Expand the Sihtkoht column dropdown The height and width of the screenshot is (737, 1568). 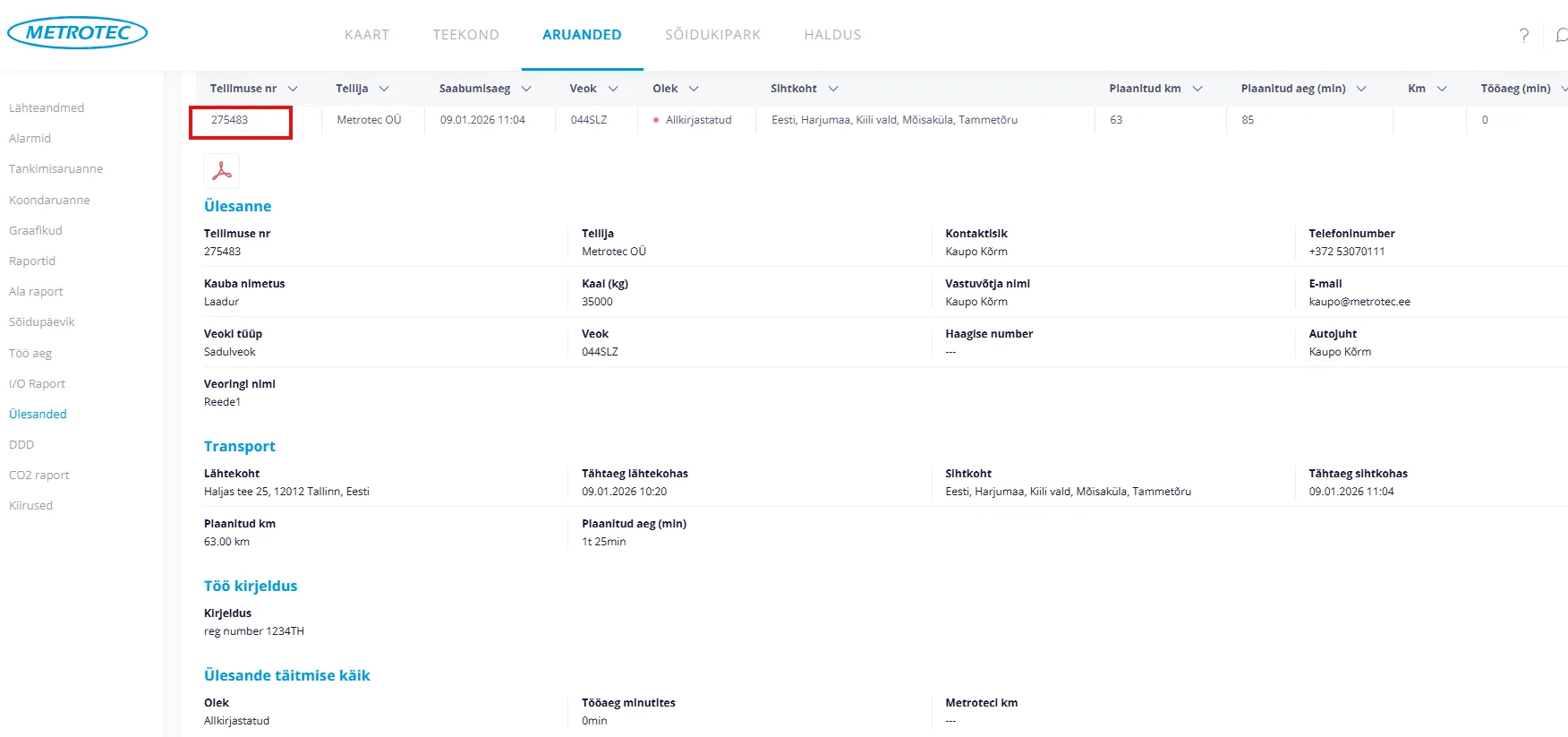833,89
